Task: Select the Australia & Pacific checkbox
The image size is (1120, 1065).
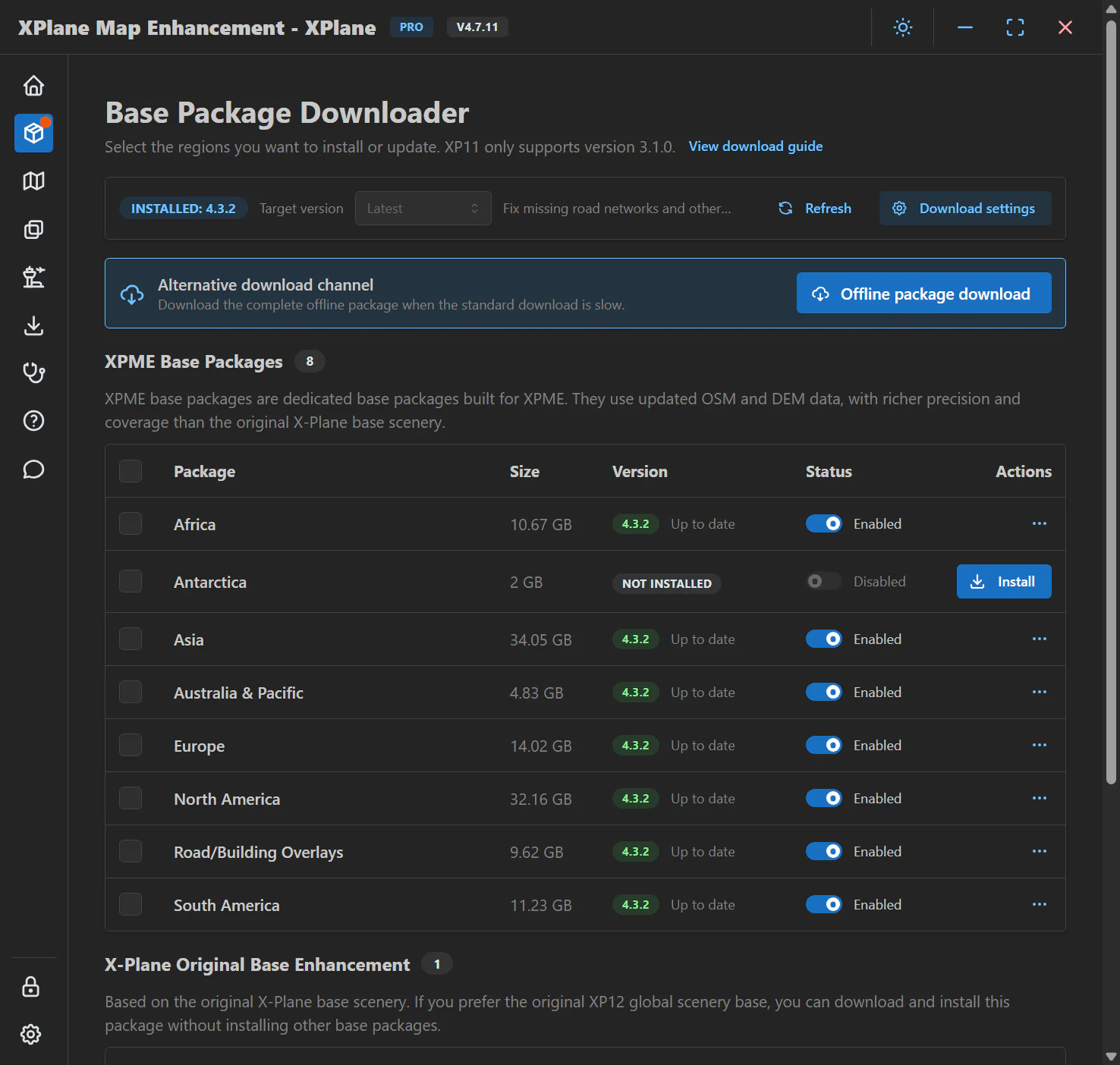Action: tap(131, 692)
